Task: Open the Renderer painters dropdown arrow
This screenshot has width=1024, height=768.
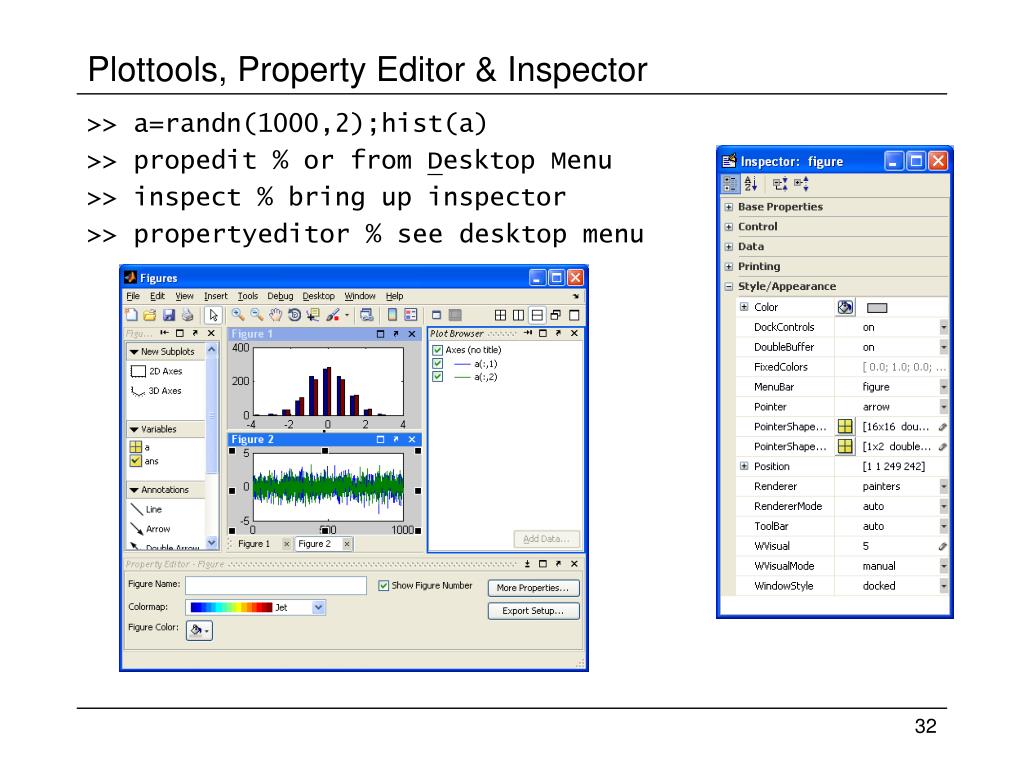Action: coord(944,487)
